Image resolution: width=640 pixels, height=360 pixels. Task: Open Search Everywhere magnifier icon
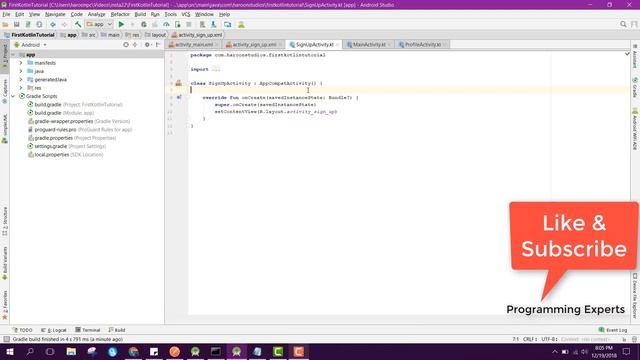(x=623, y=24)
